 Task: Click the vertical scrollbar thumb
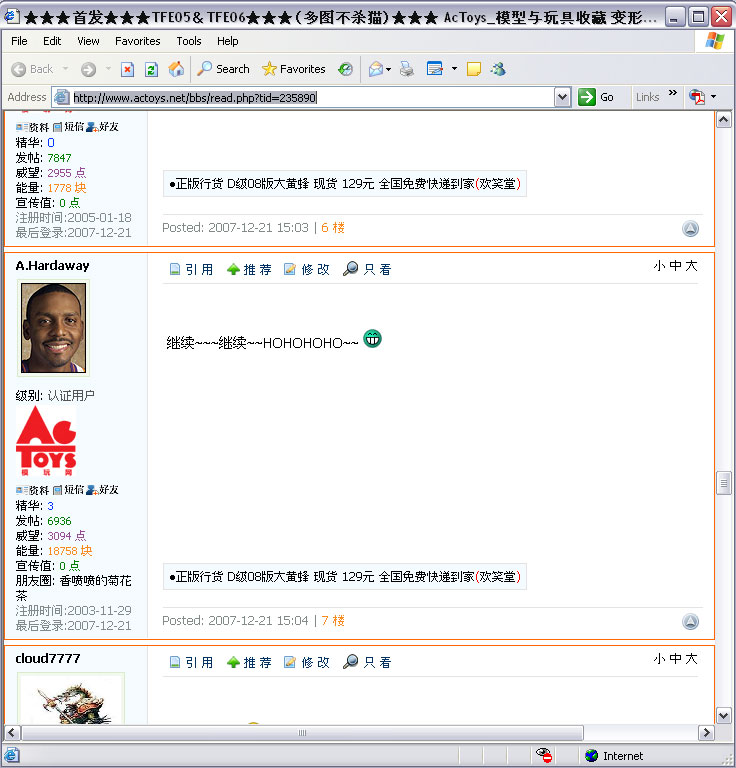pos(724,483)
